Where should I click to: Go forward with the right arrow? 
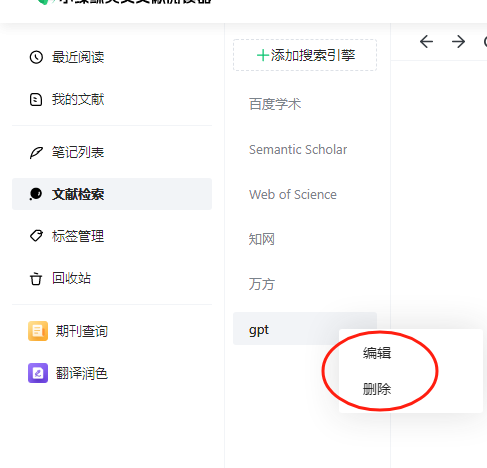(x=458, y=42)
